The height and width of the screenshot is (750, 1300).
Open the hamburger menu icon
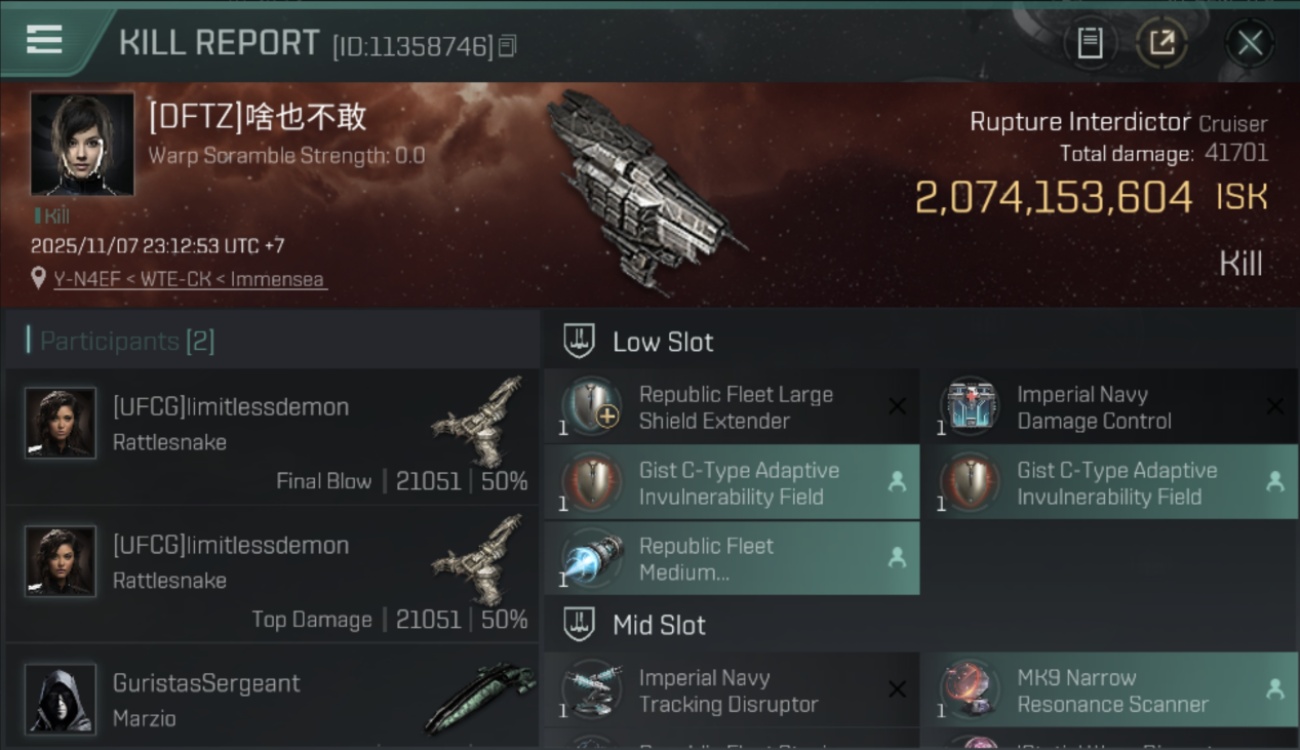pyautogui.click(x=44, y=40)
